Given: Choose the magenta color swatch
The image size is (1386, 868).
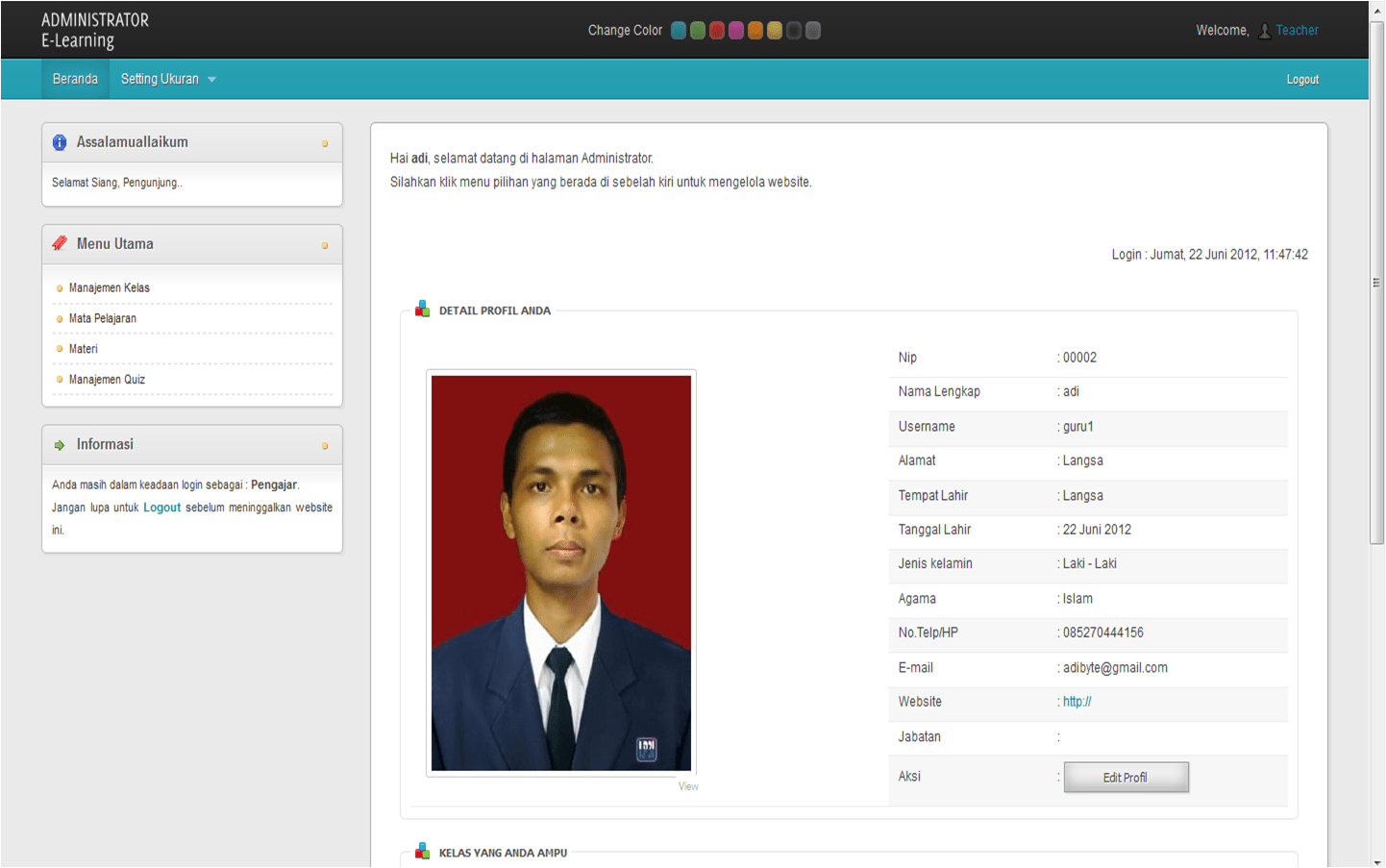Looking at the screenshot, I should click(736, 31).
